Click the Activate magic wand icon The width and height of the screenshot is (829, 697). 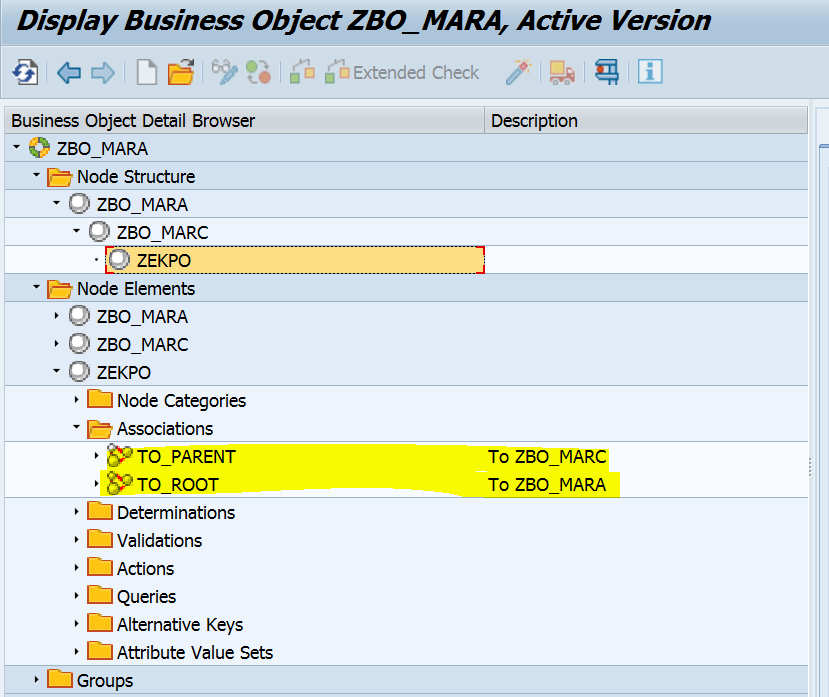(519, 71)
